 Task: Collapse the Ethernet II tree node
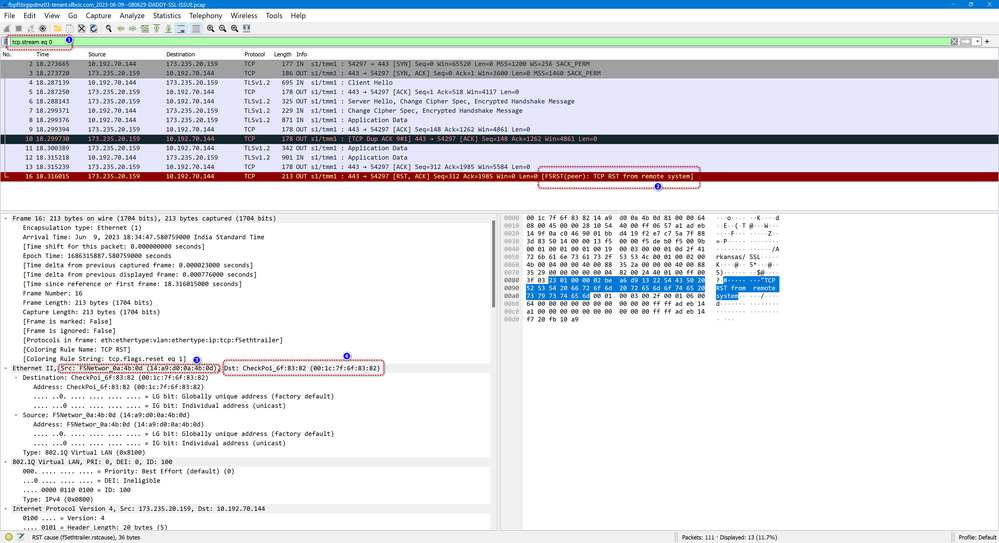pos(5,368)
